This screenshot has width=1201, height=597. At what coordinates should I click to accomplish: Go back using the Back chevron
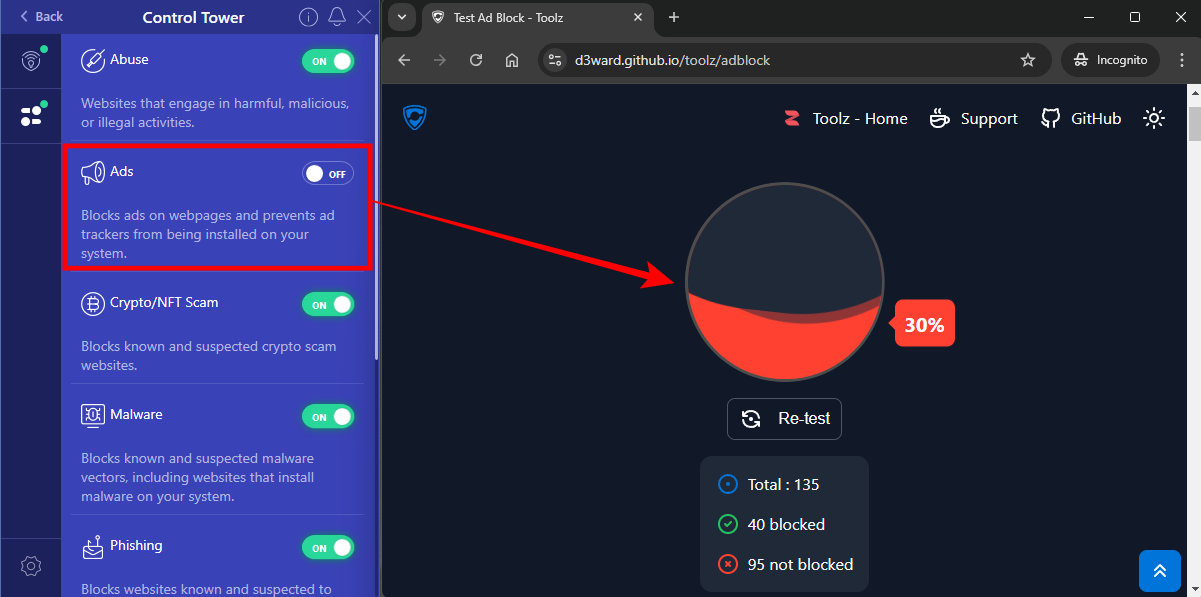tap(41, 16)
